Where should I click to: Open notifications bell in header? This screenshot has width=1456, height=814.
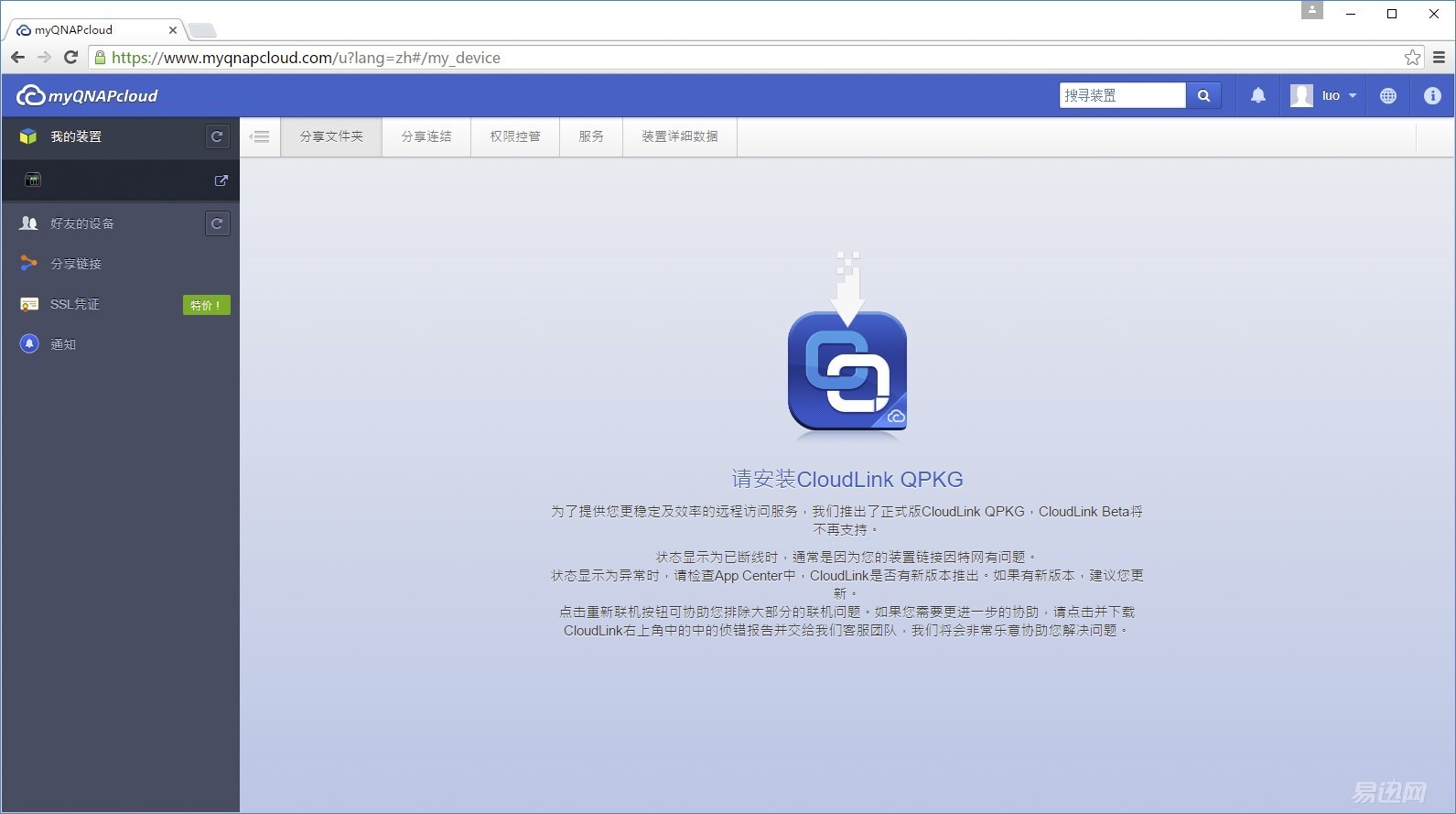pyautogui.click(x=1258, y=95)
